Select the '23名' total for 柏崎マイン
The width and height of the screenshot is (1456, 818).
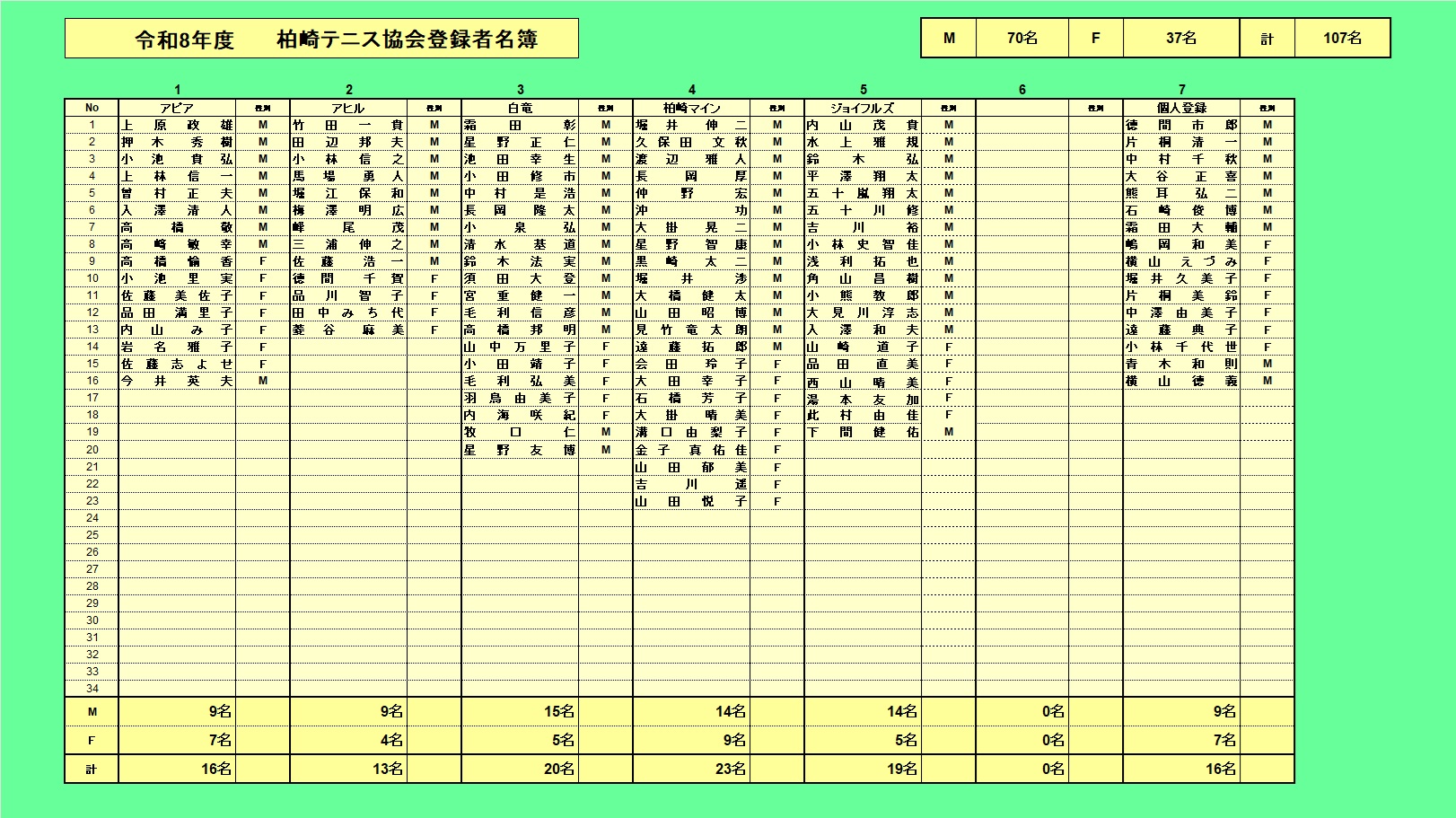691,769
